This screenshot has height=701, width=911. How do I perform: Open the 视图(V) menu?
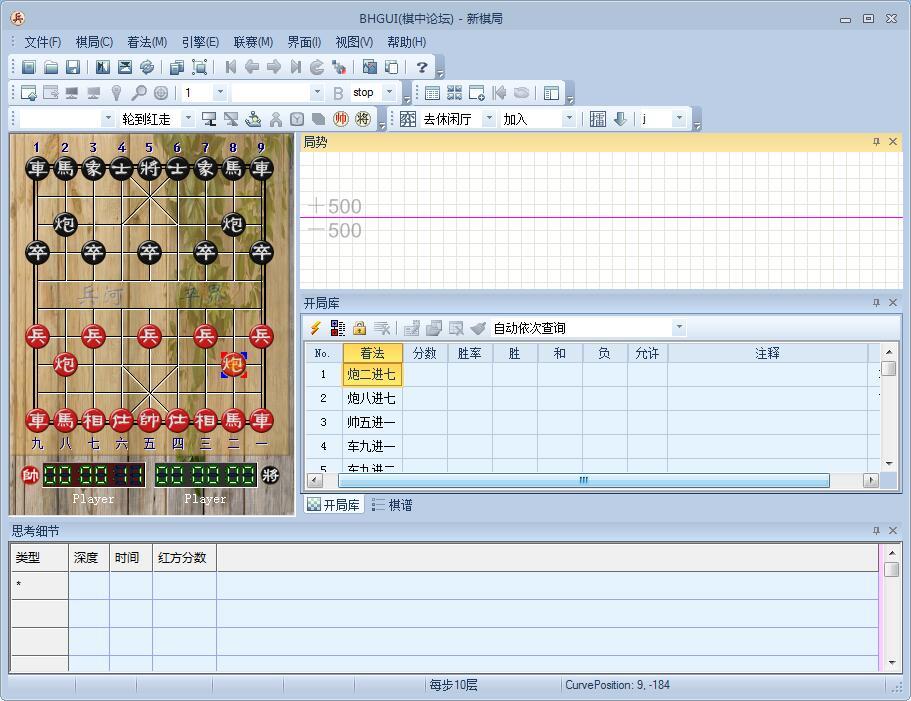click(x=354, y=42)
